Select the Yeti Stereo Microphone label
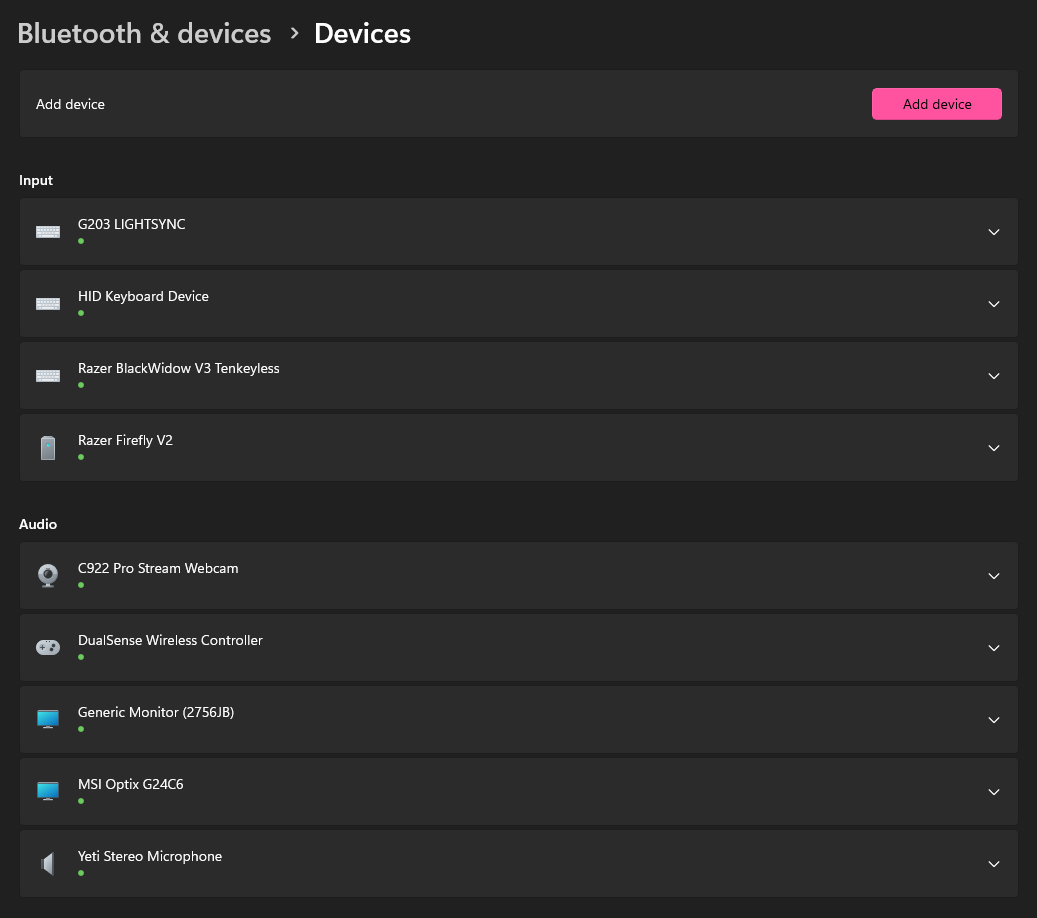 149,856
